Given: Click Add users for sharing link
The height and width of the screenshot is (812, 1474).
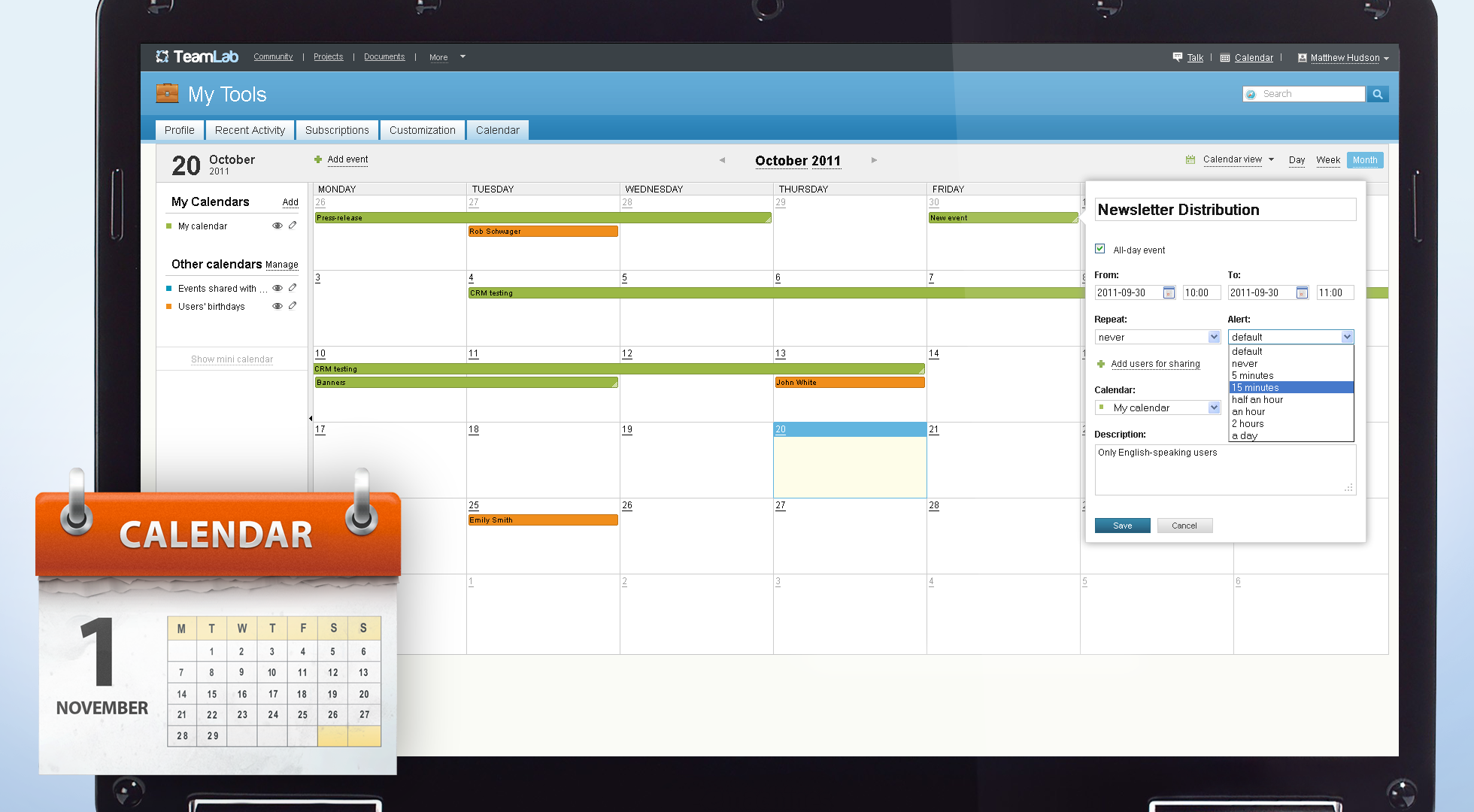Looking at the screenshot, I should pos(1155,364).
